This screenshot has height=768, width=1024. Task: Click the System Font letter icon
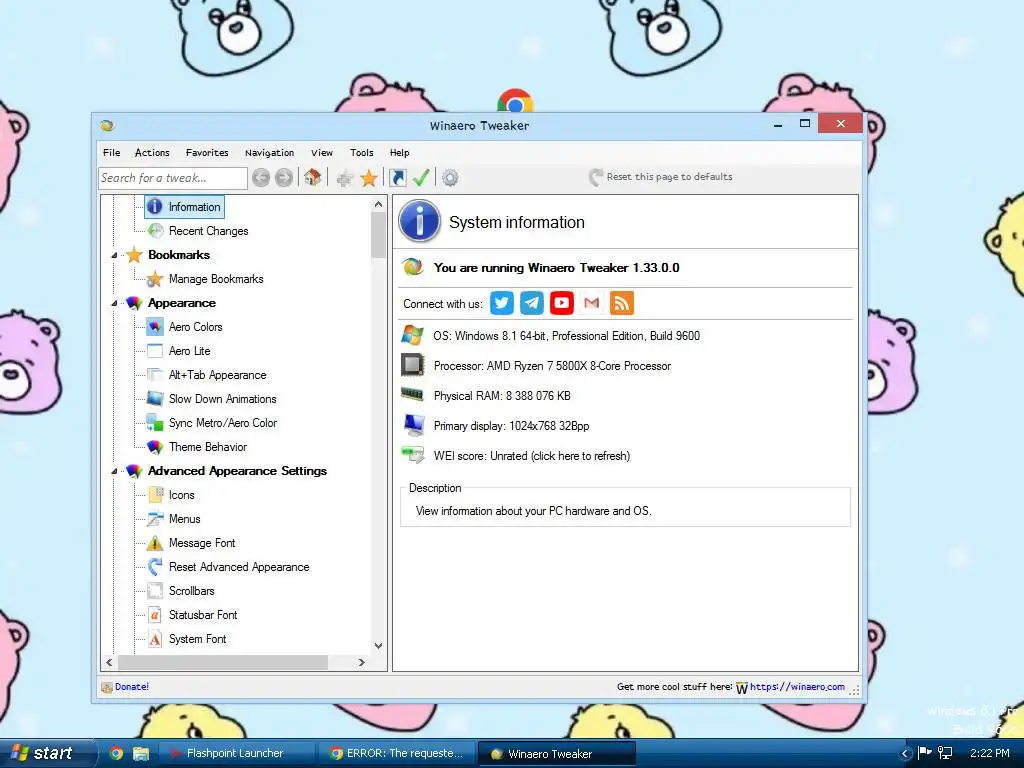coord(155,639)
